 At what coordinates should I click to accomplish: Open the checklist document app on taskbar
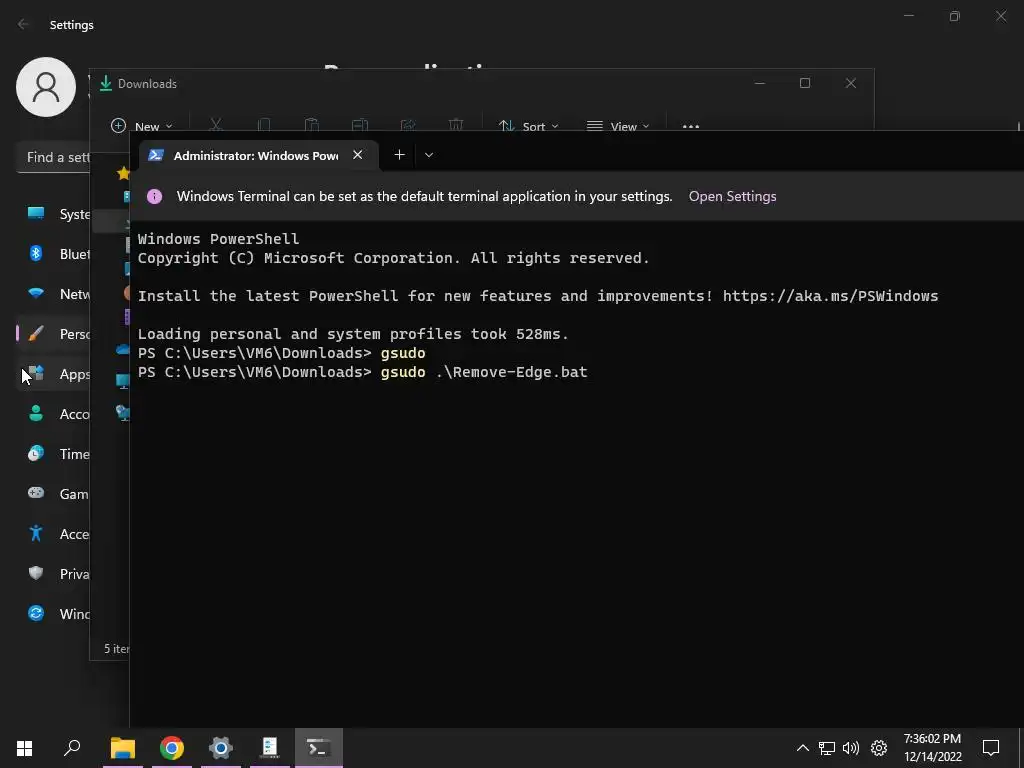click(269, 748)
